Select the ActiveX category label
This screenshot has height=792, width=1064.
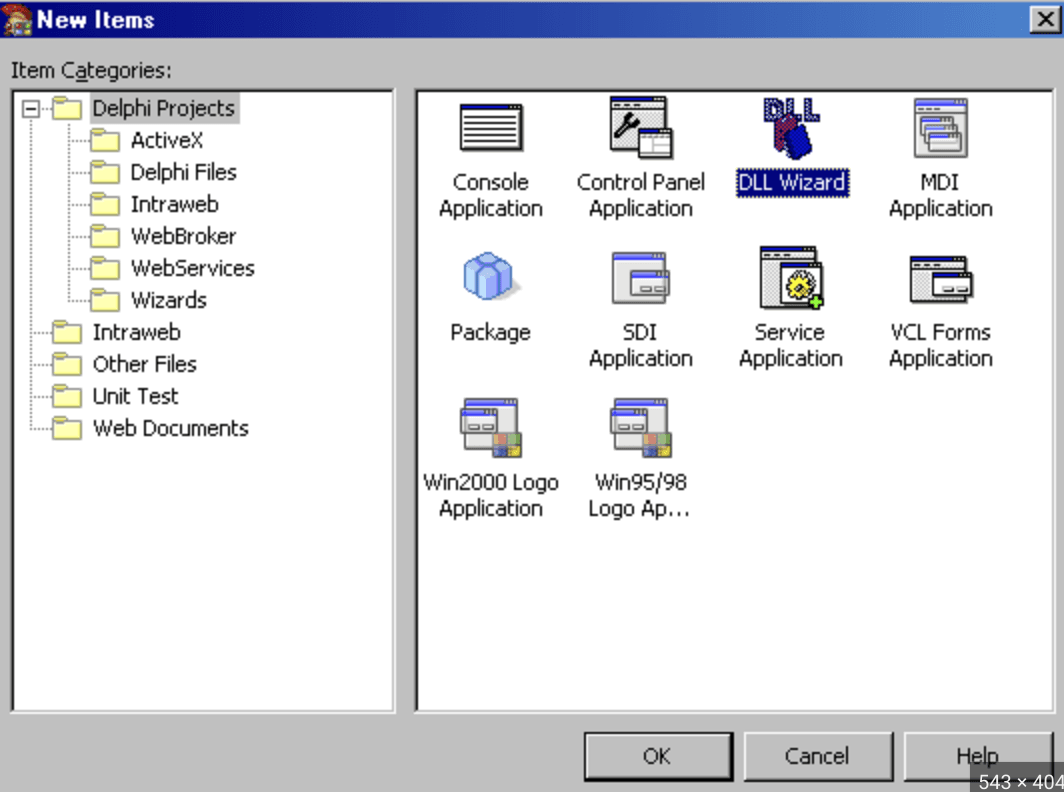click(167, 140)
